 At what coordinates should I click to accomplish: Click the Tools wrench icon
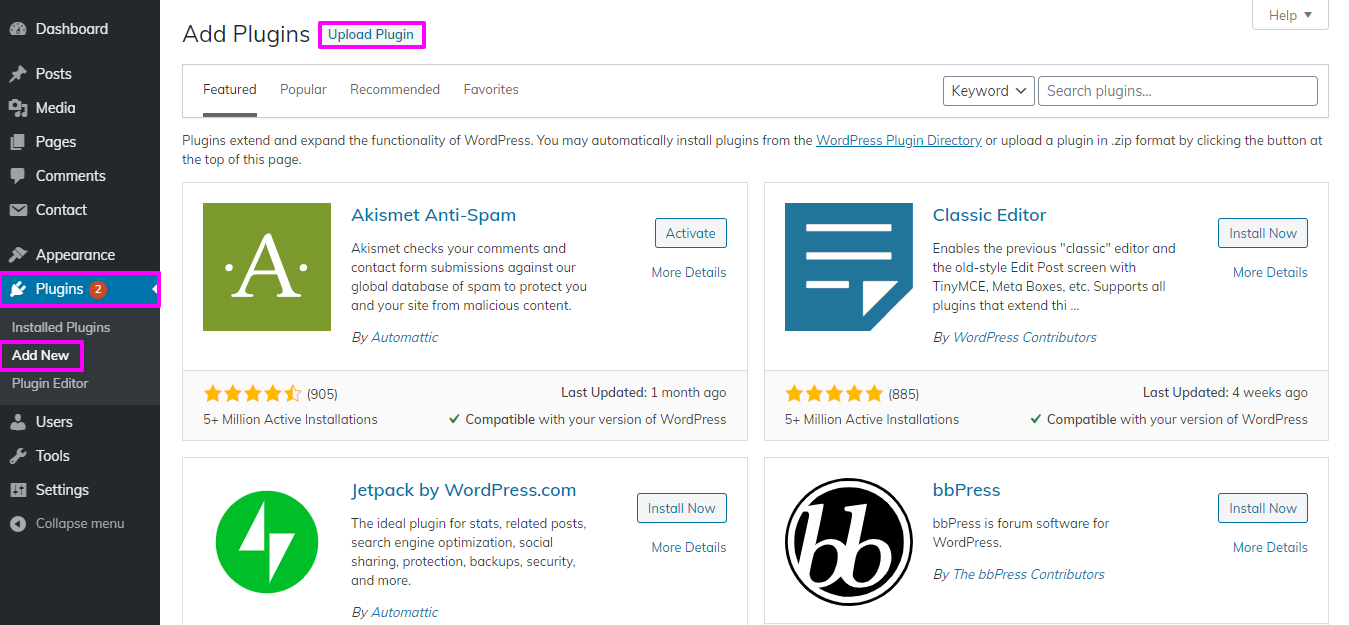pyautogui.click(x=18, y=456)
